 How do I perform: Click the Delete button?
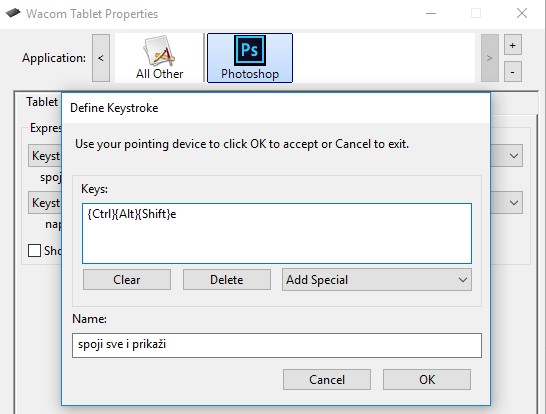227,280
